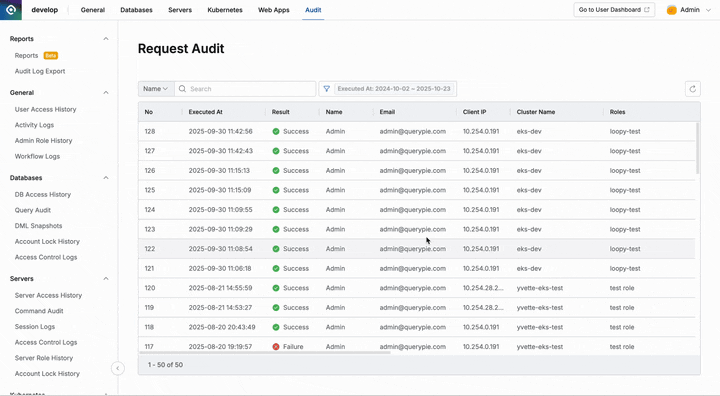Select row number 126
Image resolution: width=720 pixels, height=396 pixels.
416,170
